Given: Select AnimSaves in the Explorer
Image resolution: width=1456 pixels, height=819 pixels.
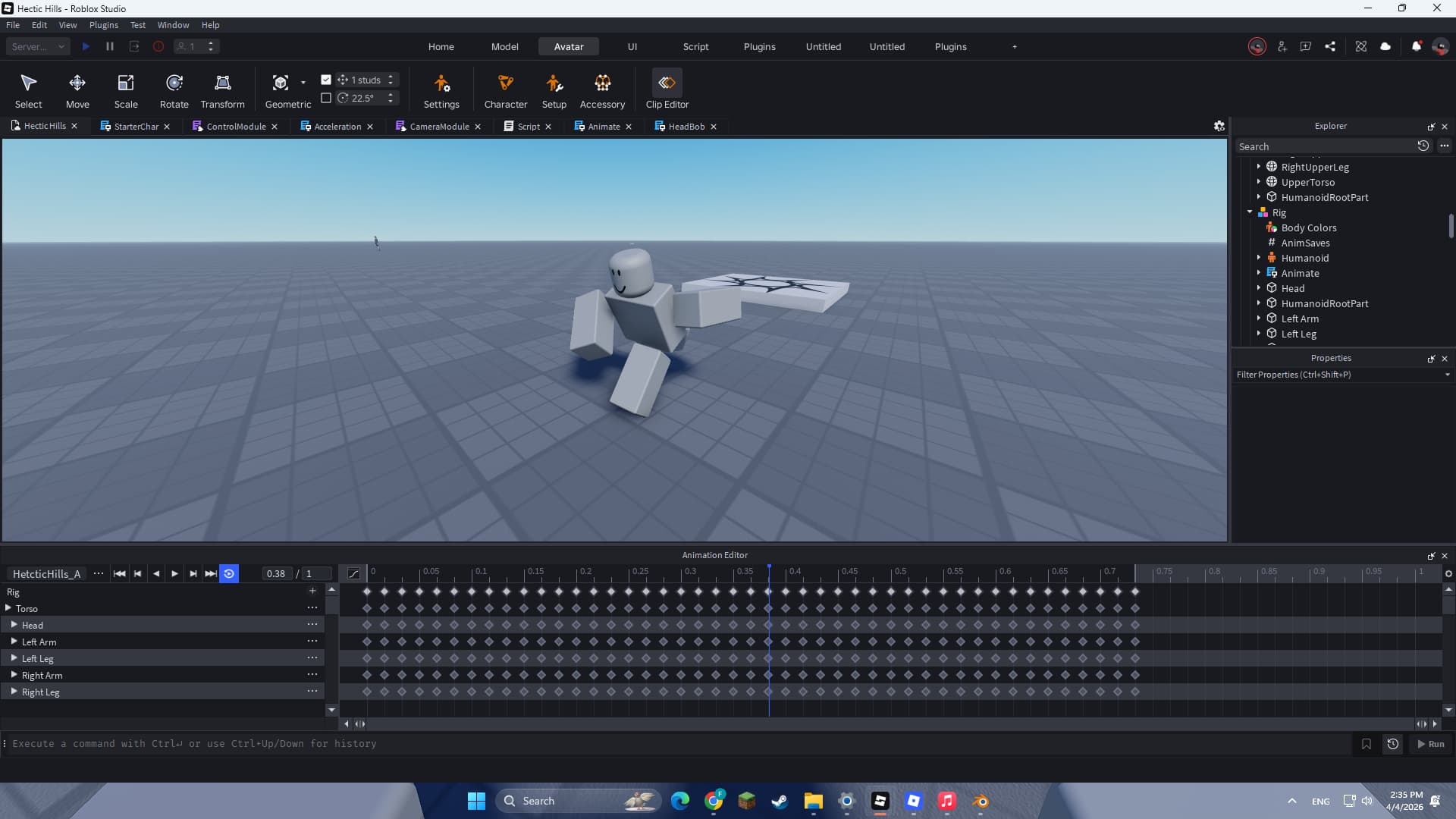Looking at the screenshot, I should pos(1305,243).
